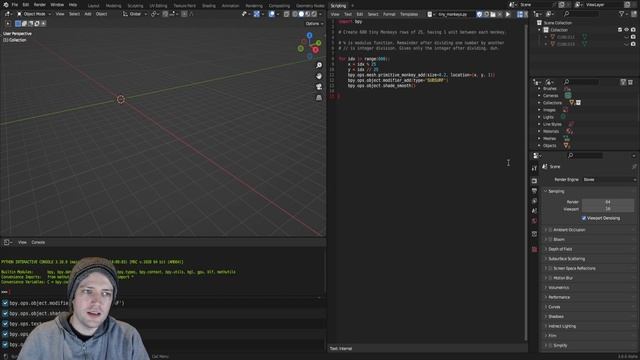Enable Screen Space Reflections checkbox
640x360 pixels.
click(x=550, y=269)
